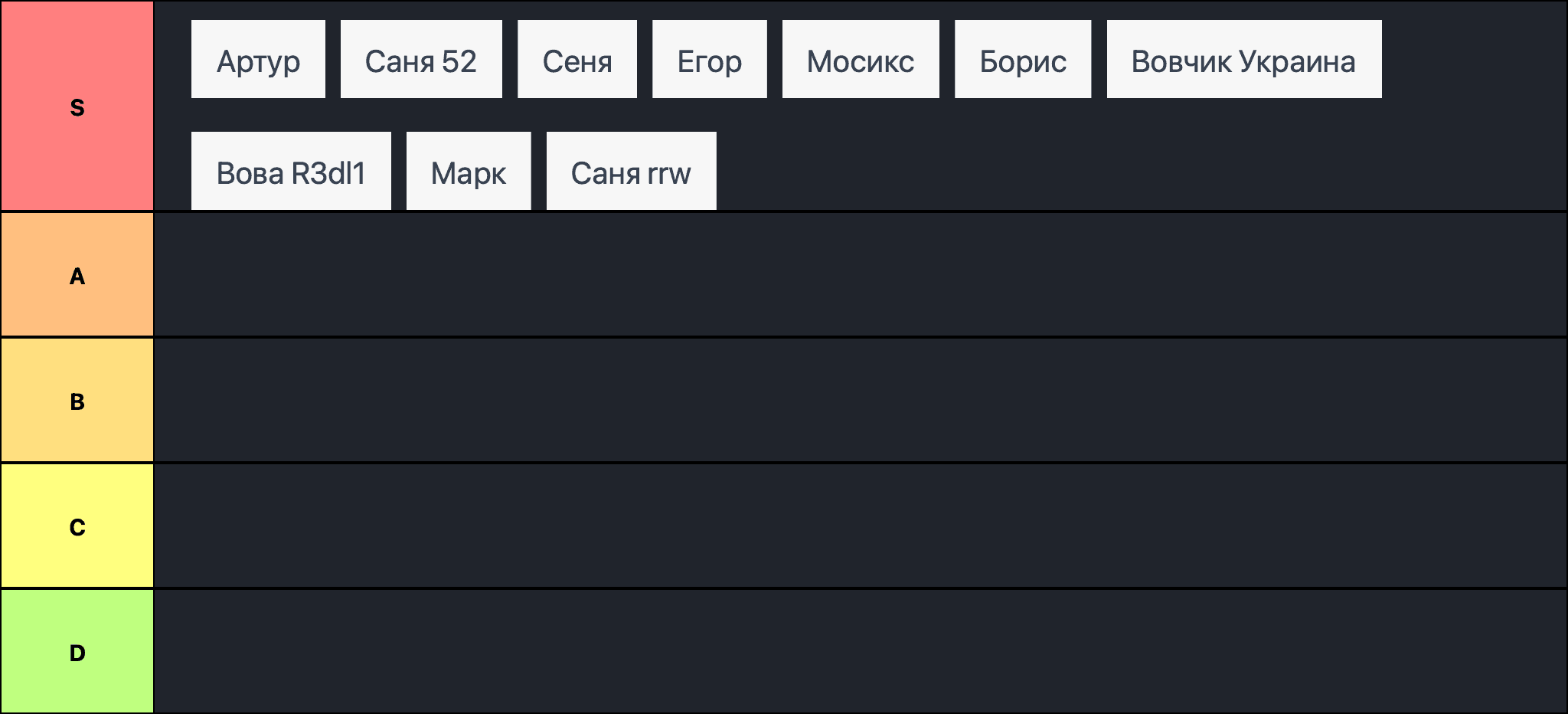This screenshot has height=714, width=1568.
Task: Click the empty D tier row
Action: [x=859, y=652]
